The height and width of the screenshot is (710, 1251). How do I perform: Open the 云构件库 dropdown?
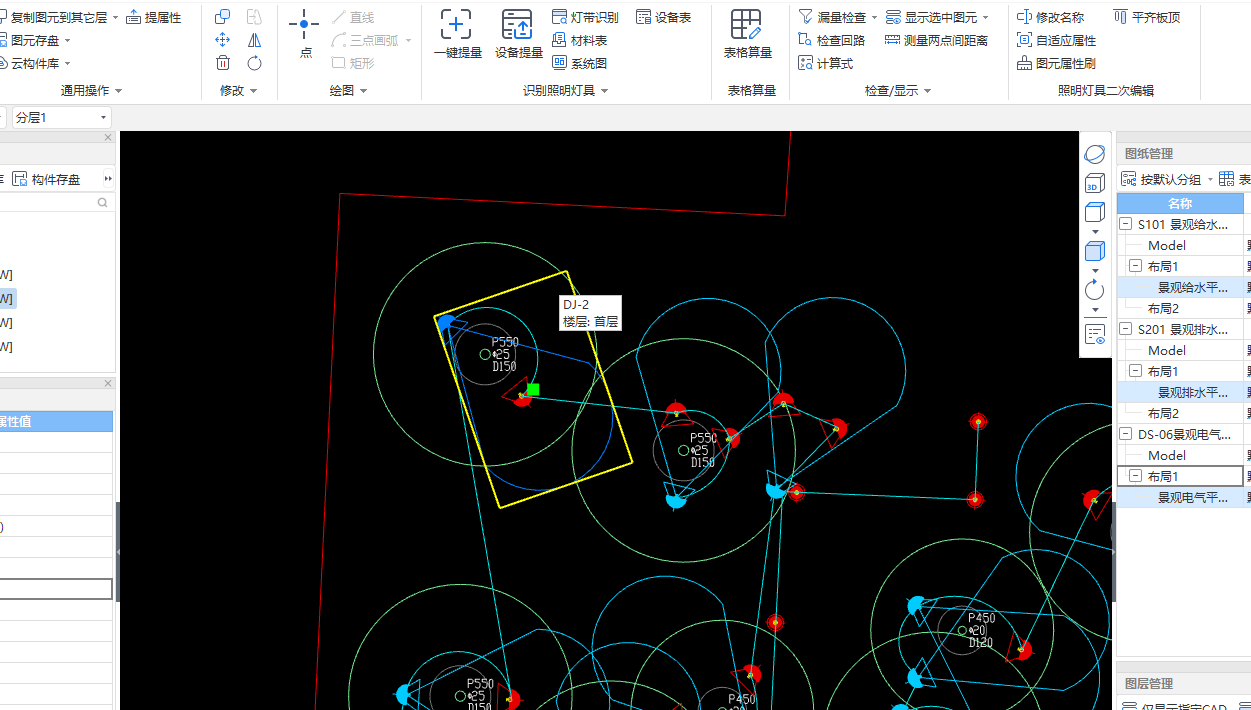point(67,64)
